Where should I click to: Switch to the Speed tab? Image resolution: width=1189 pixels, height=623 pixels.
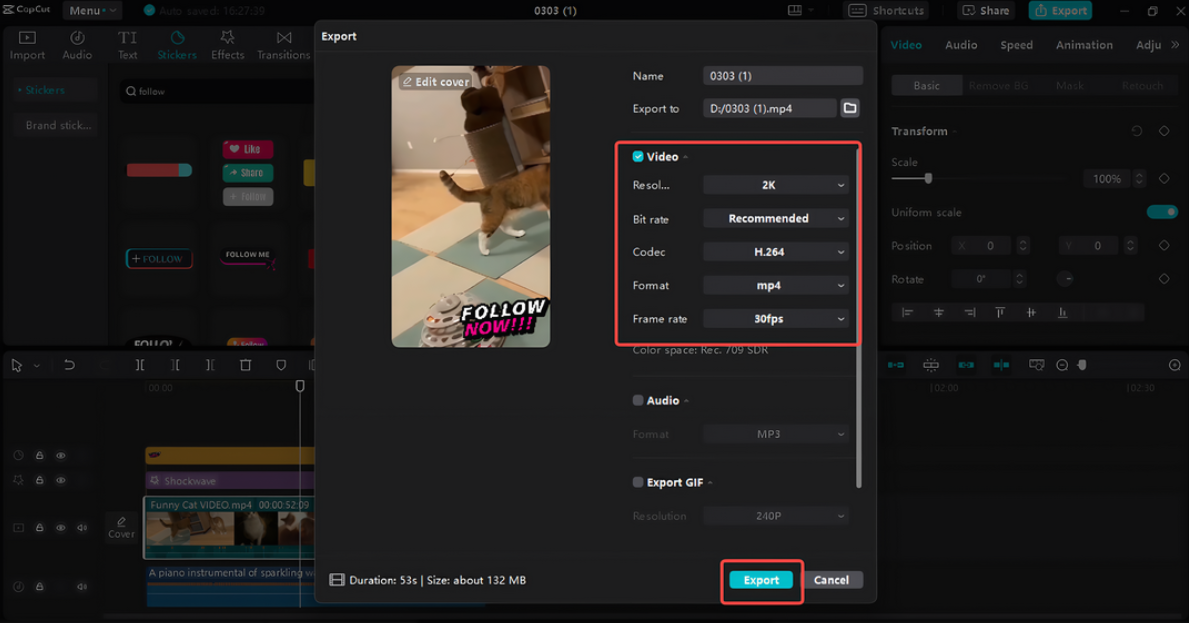click(x=1016, y=45)
